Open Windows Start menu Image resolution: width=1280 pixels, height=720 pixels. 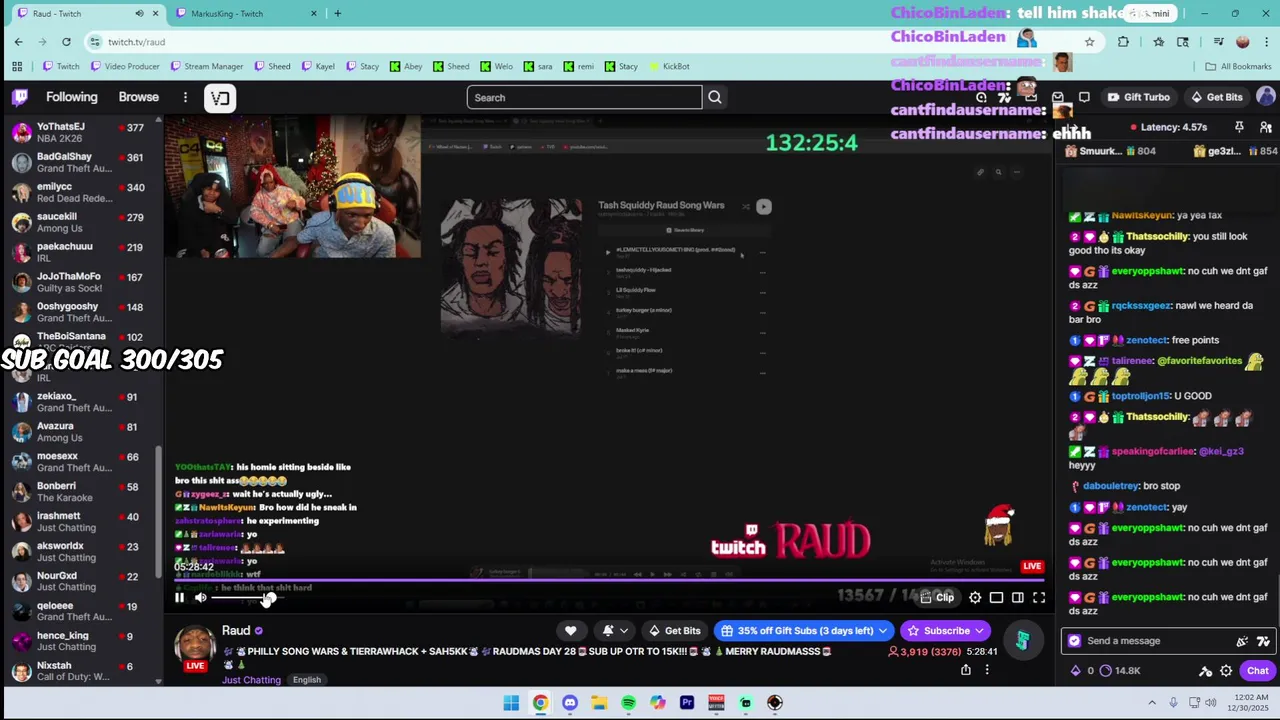click(511, 703)
